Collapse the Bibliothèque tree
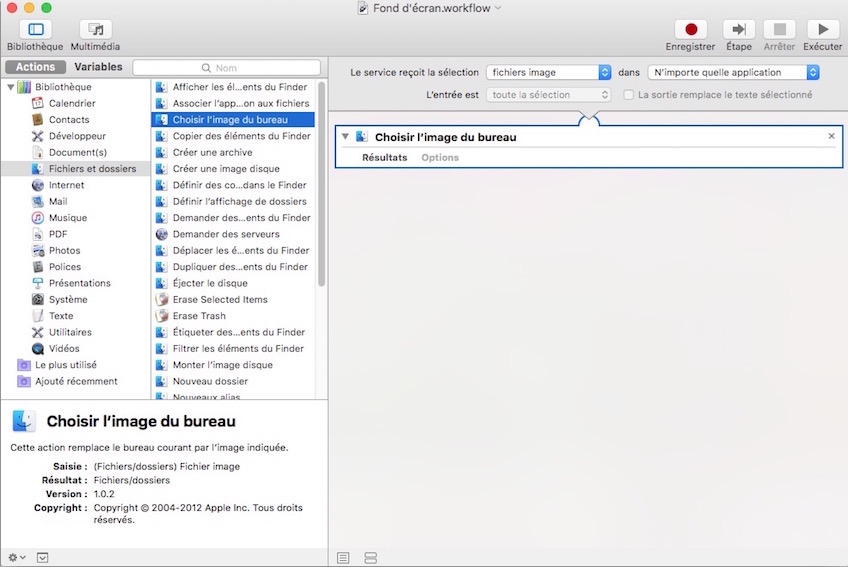Screen dimensions: 848x567 [10, 87]
